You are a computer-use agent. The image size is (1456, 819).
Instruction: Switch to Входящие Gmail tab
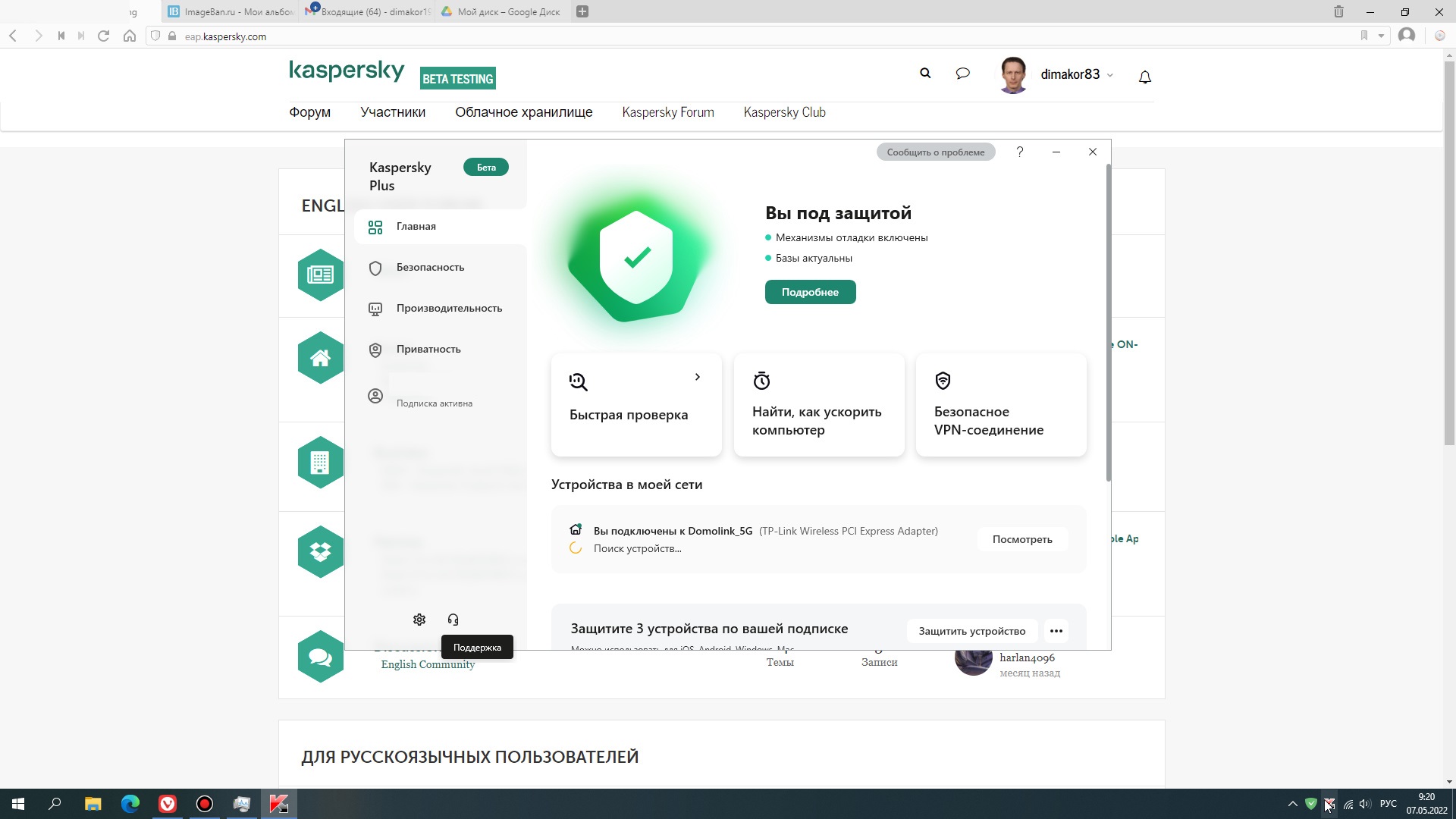368,11
